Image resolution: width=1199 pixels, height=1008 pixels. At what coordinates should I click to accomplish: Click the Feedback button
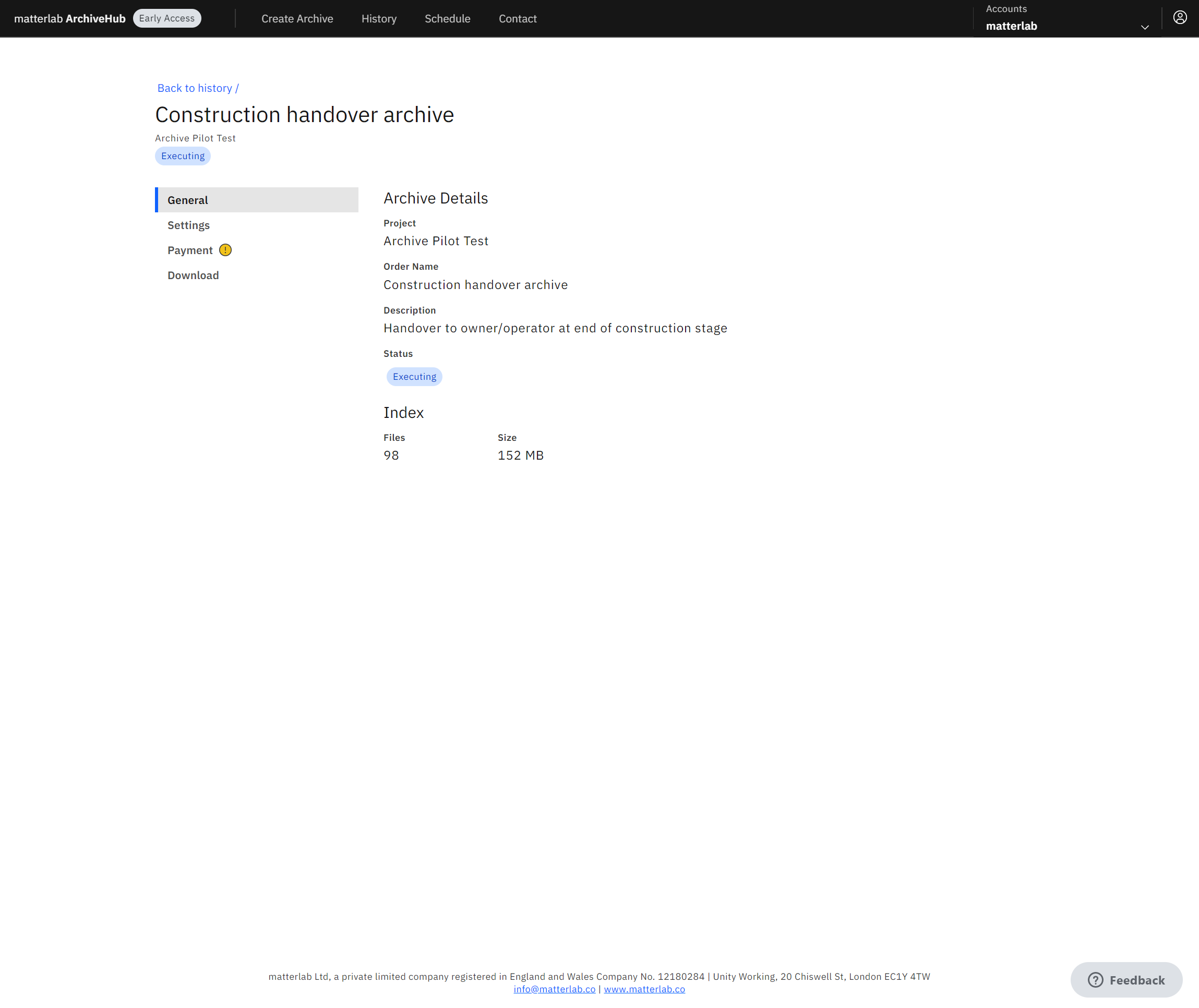tap(1126, 980)
